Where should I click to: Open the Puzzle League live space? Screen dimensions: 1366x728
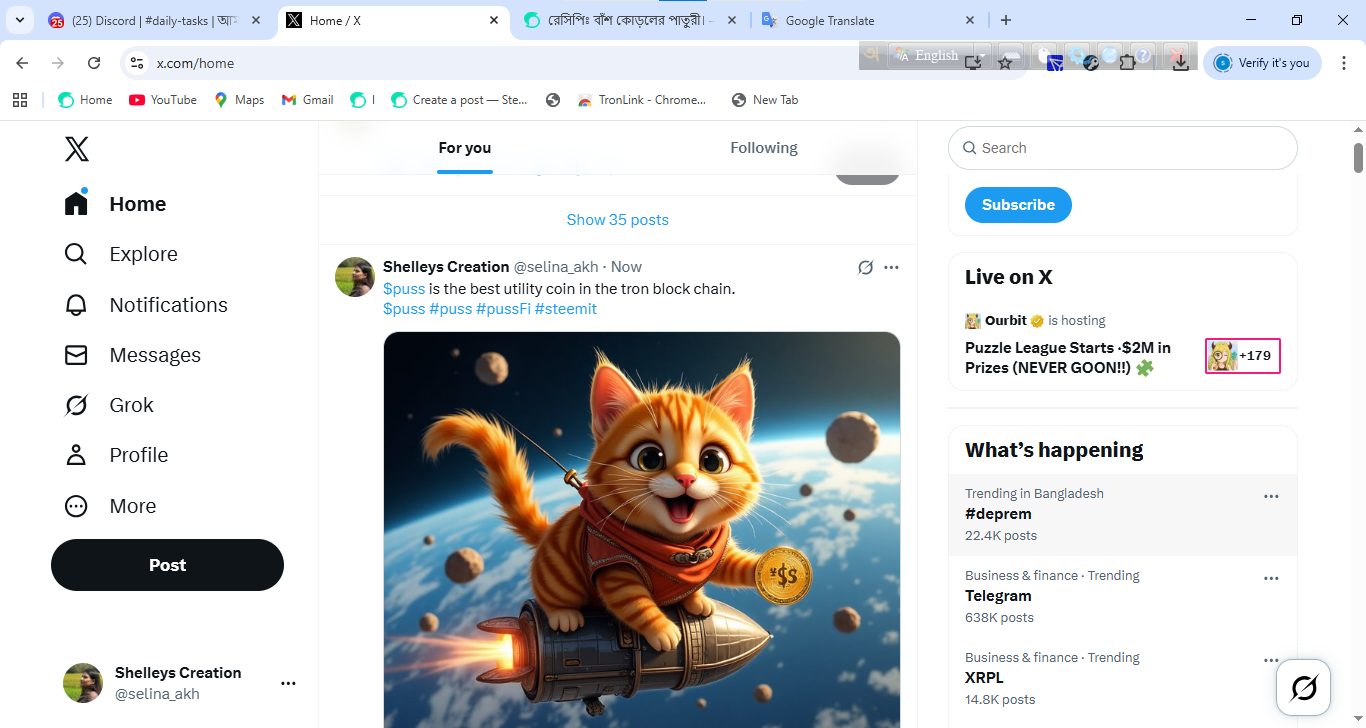pyautogui.click(x=1068, y=357)
